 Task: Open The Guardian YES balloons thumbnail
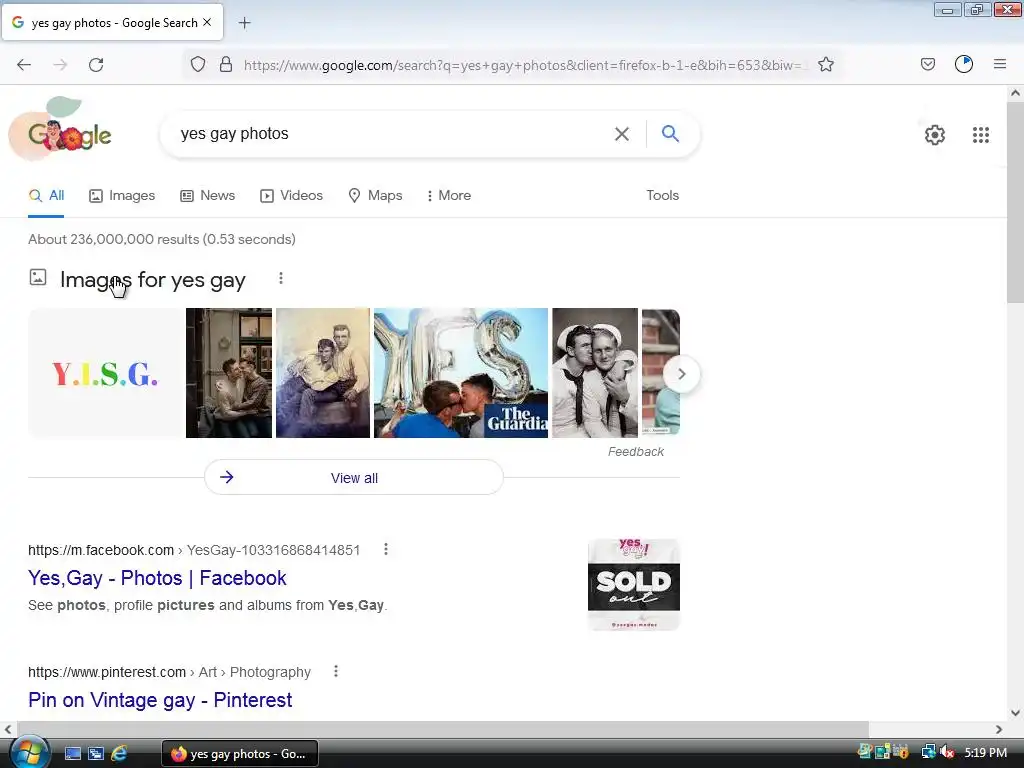click(x=461, y=373)
